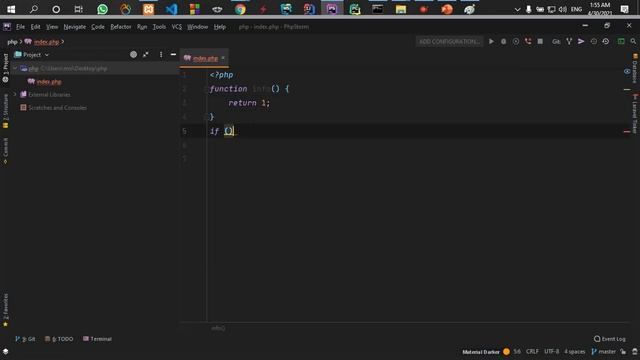Click the orange Material theme circle in status bar
Image resolution: width=640 pixels, height=360 pixels.
tap(507, 351)
